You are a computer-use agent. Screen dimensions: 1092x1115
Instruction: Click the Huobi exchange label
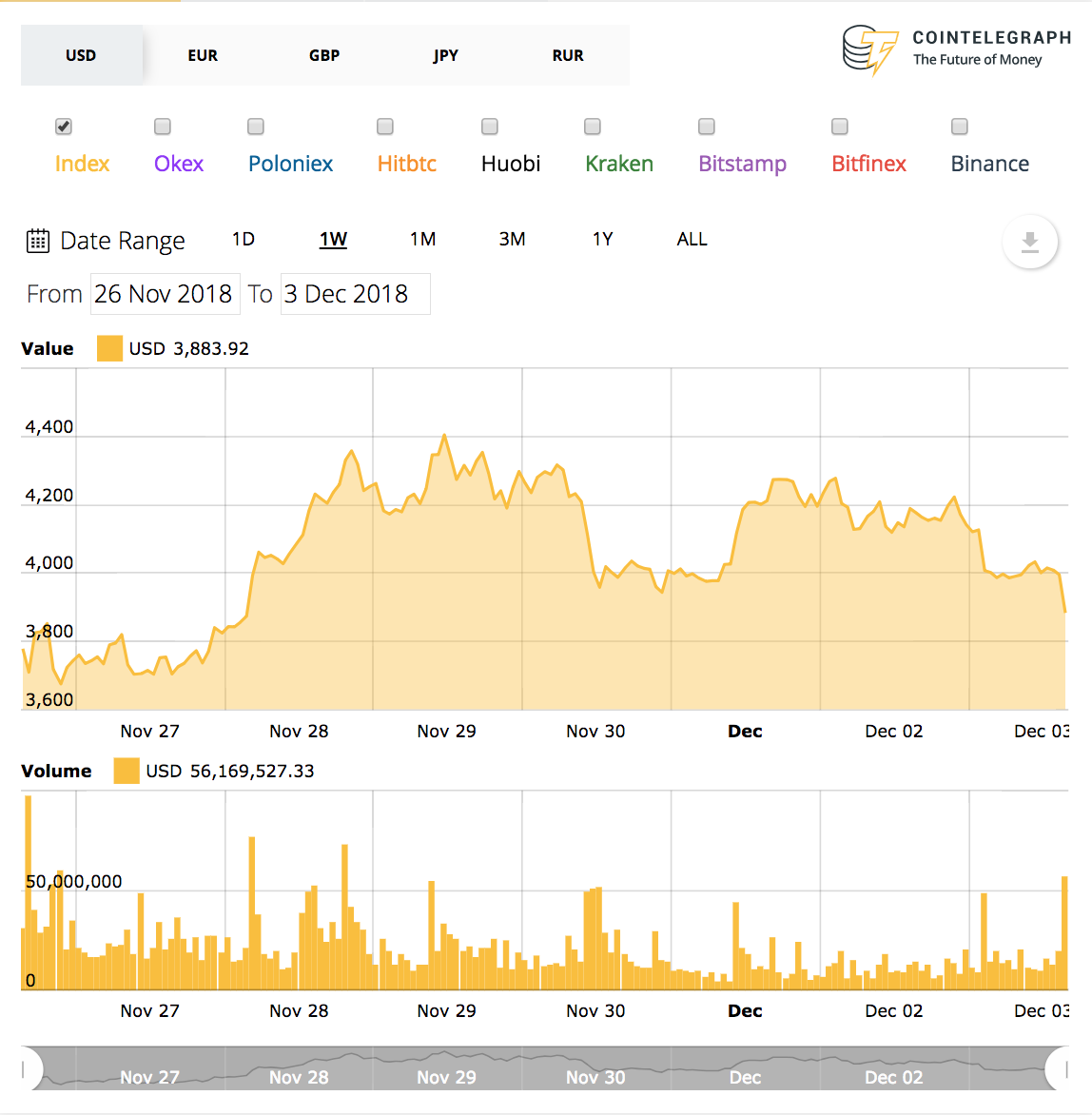(511, 165)
